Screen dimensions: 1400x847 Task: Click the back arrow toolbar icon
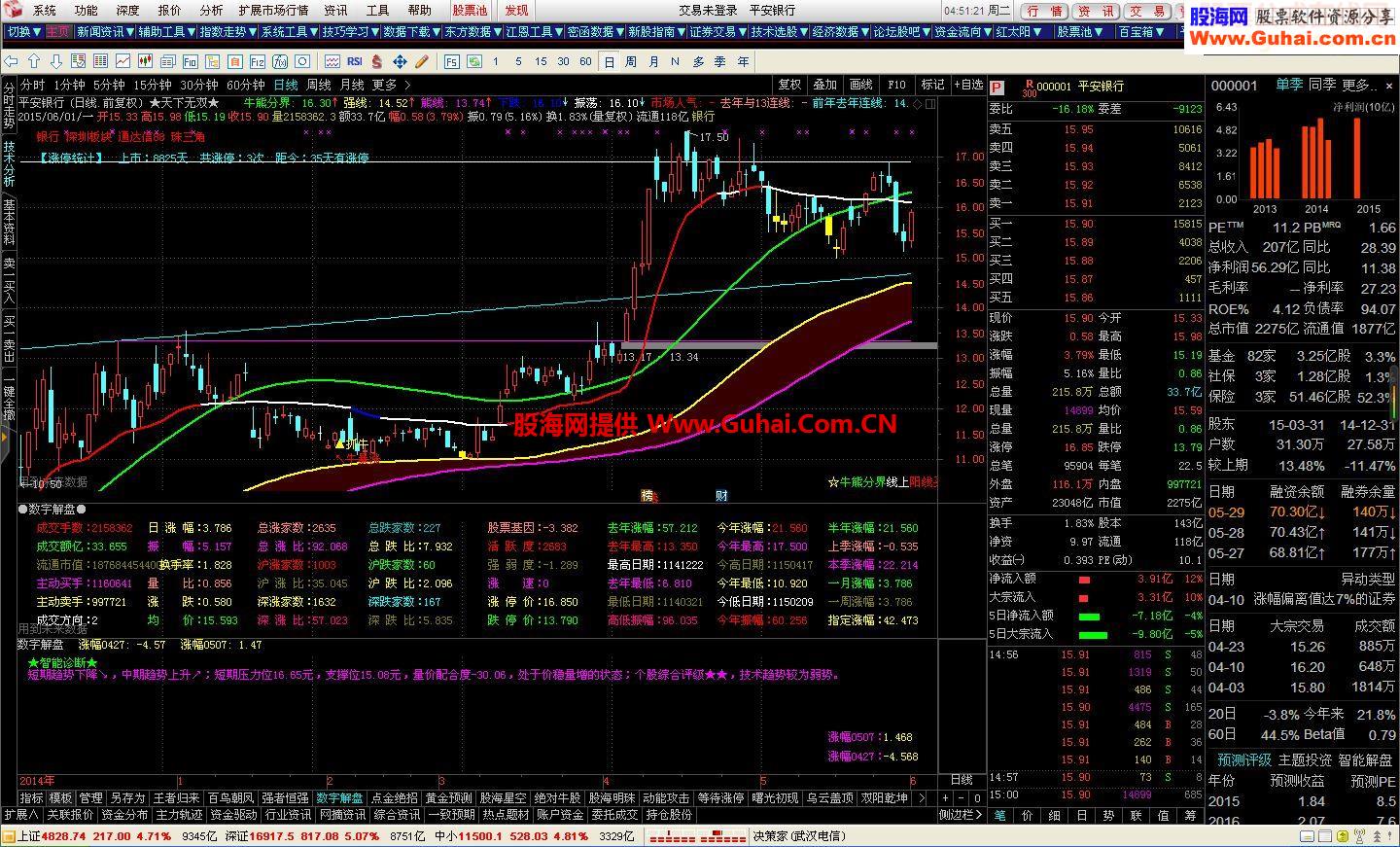(11, 61)
